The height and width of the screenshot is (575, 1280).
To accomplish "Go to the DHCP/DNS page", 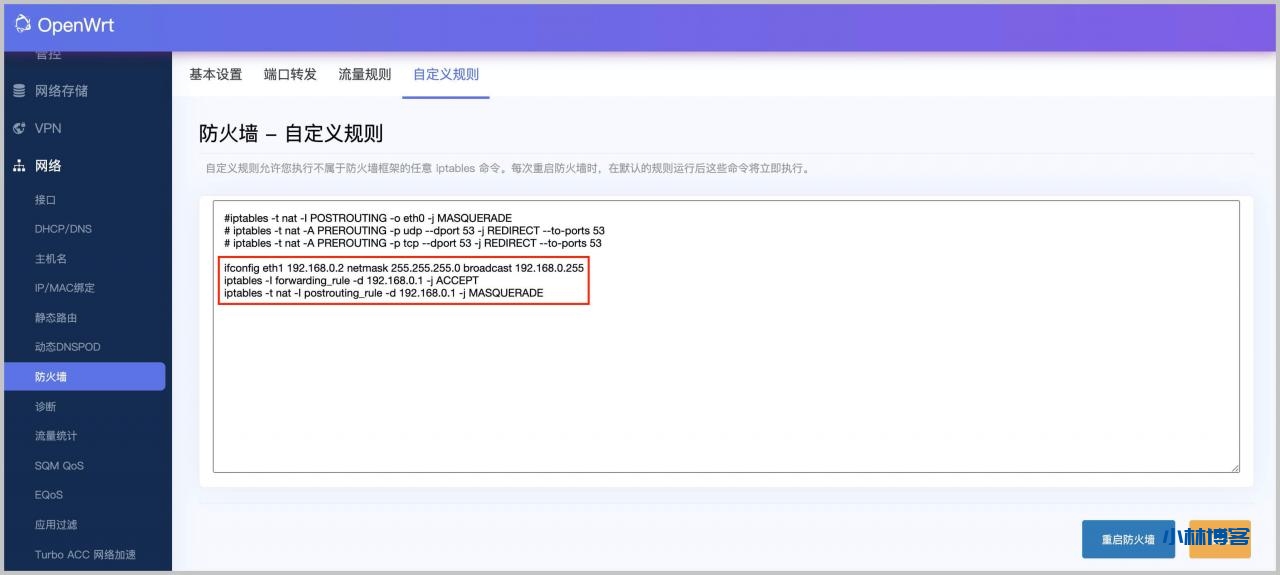I will 63,229.
